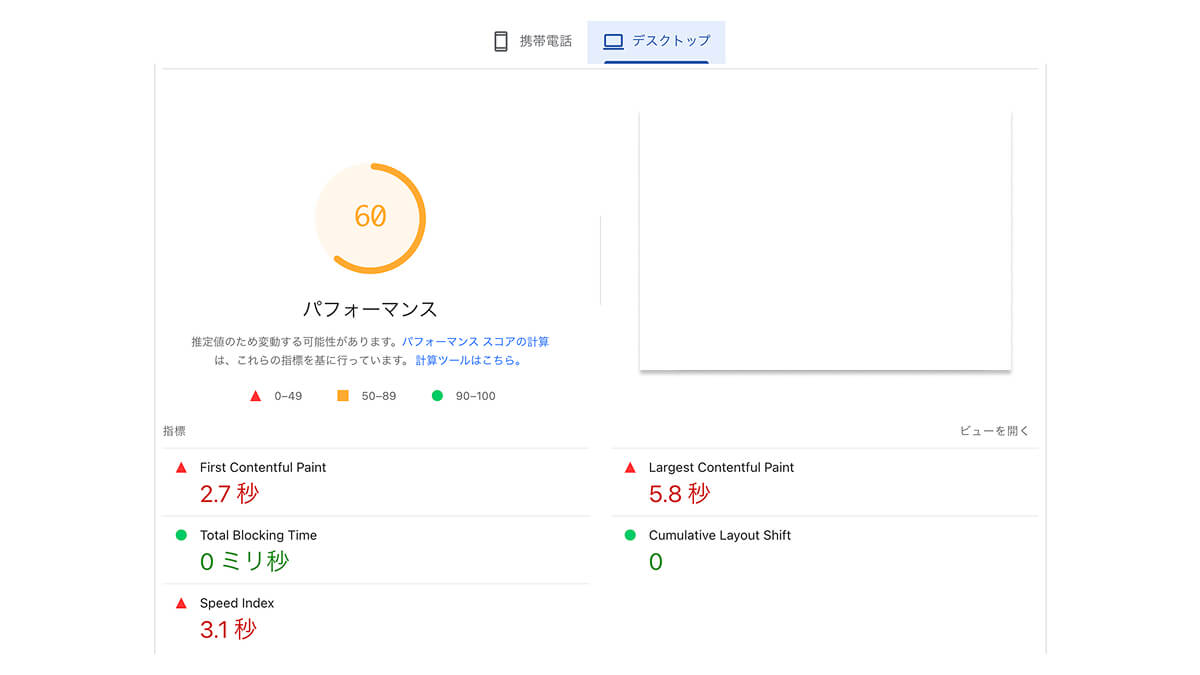Open the 計算ツールはこちら link
The width and height of the screenshot is (1200, 675).
tap(468, 360)
